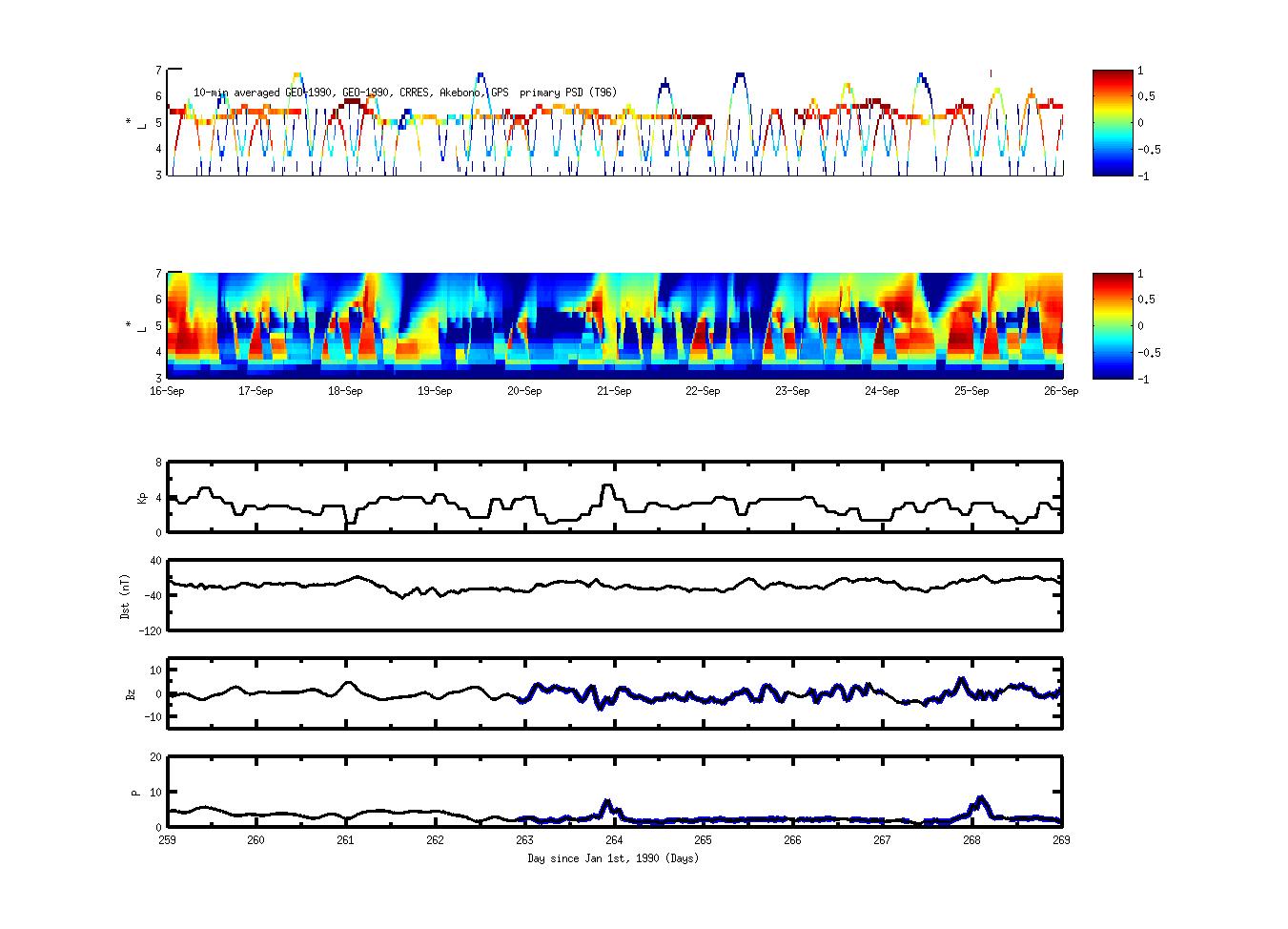Viewport: 1288px width, 929px height.
Task: Select the 19-Sep date tick label
Action: pos(435,391)
